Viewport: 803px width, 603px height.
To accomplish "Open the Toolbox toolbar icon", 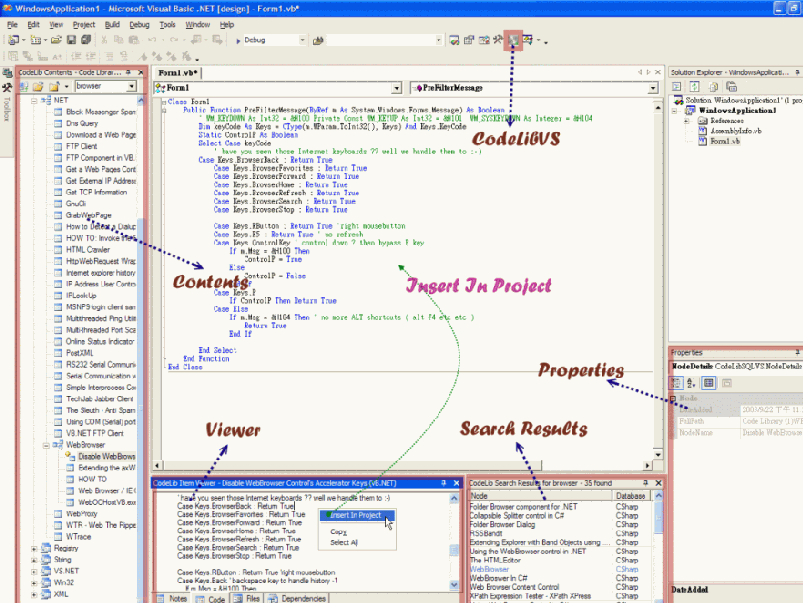I will tap(498, 40).
